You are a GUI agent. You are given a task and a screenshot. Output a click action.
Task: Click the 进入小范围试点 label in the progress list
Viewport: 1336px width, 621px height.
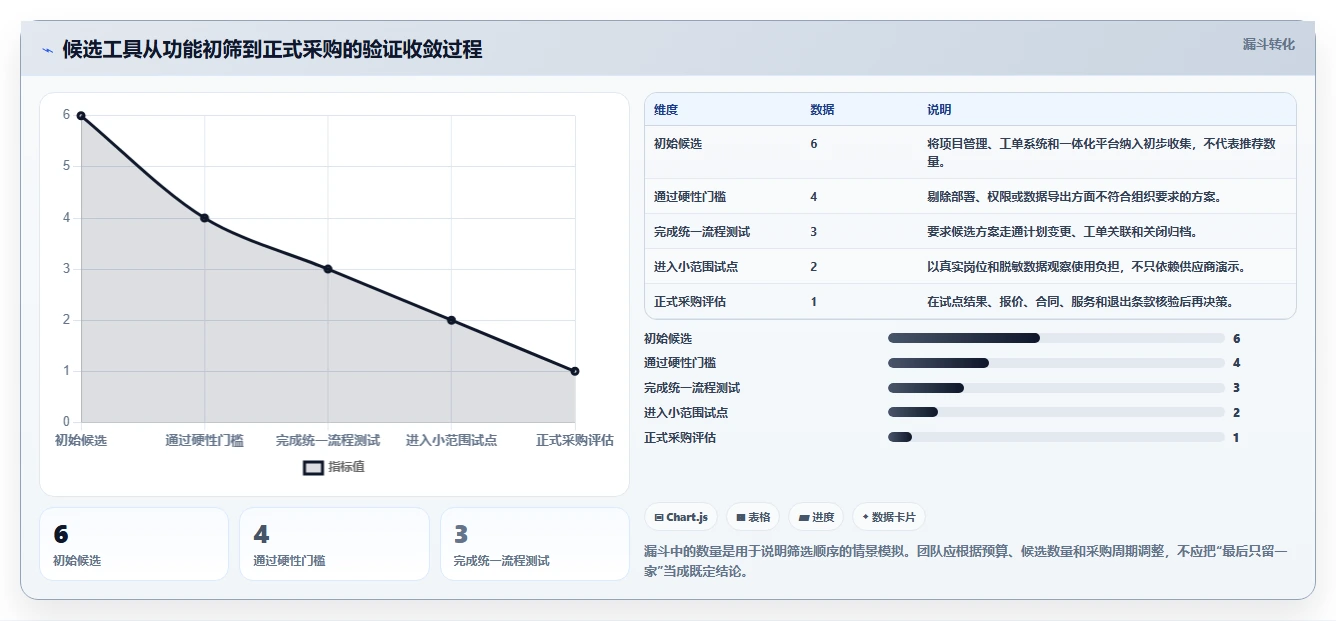click(686, 412)
